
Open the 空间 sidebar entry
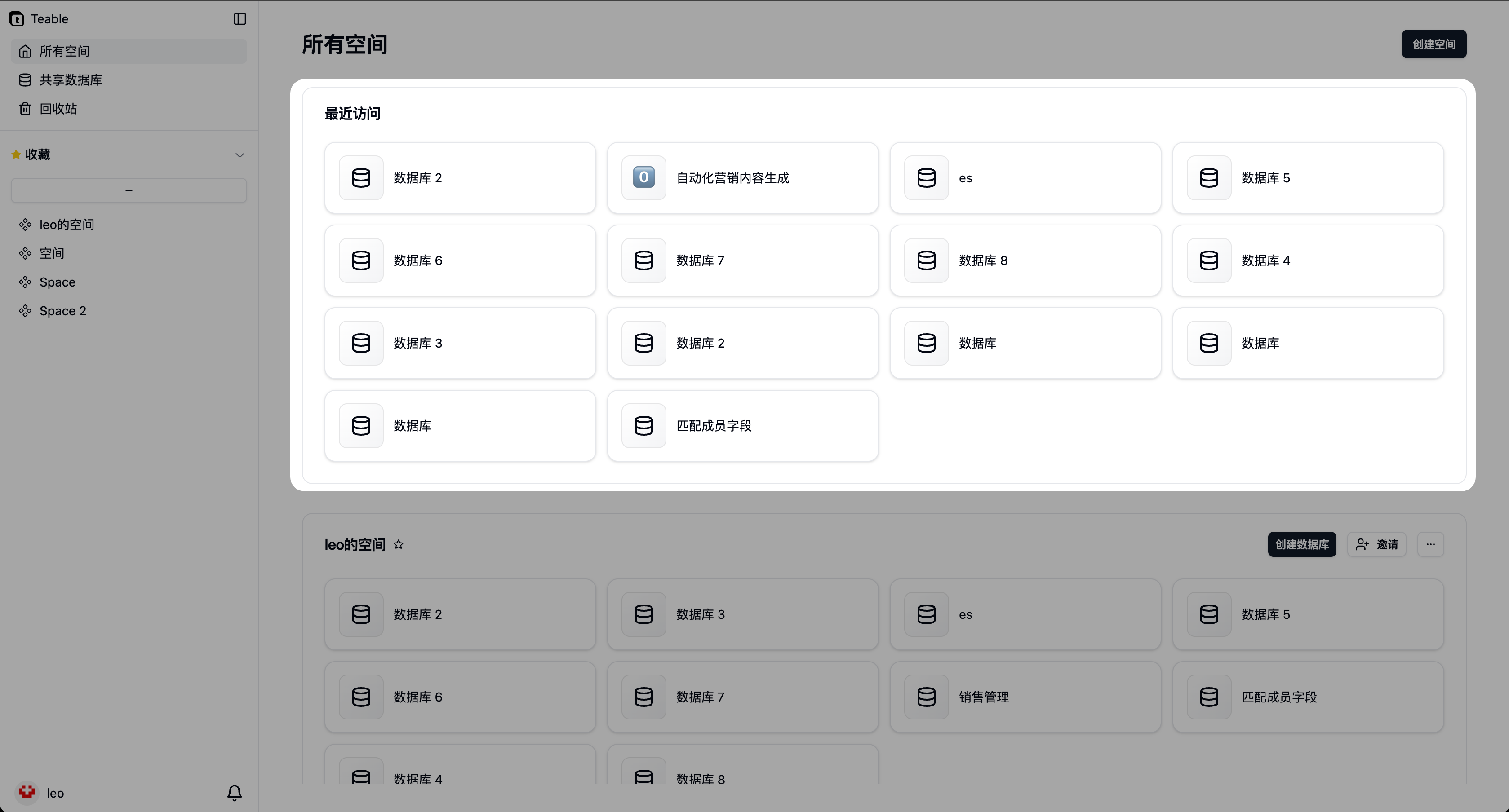coord(52,253)
